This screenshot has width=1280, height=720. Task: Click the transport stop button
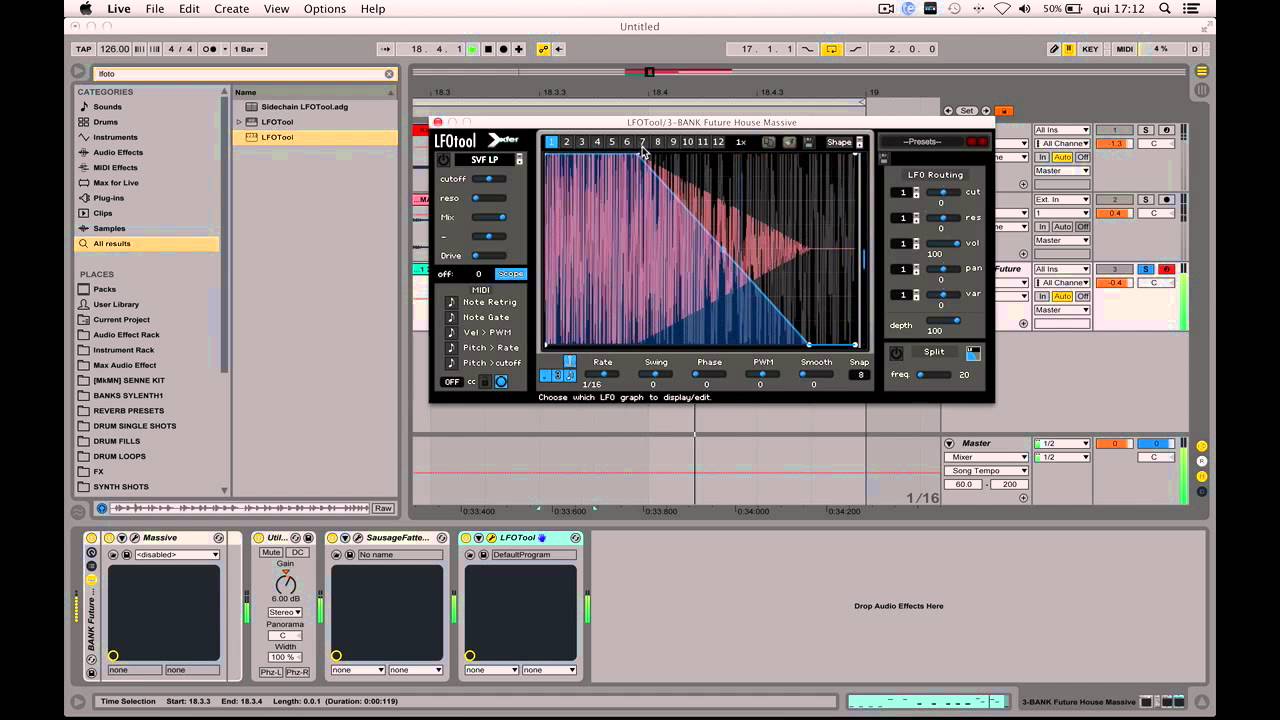coord(488,49)
